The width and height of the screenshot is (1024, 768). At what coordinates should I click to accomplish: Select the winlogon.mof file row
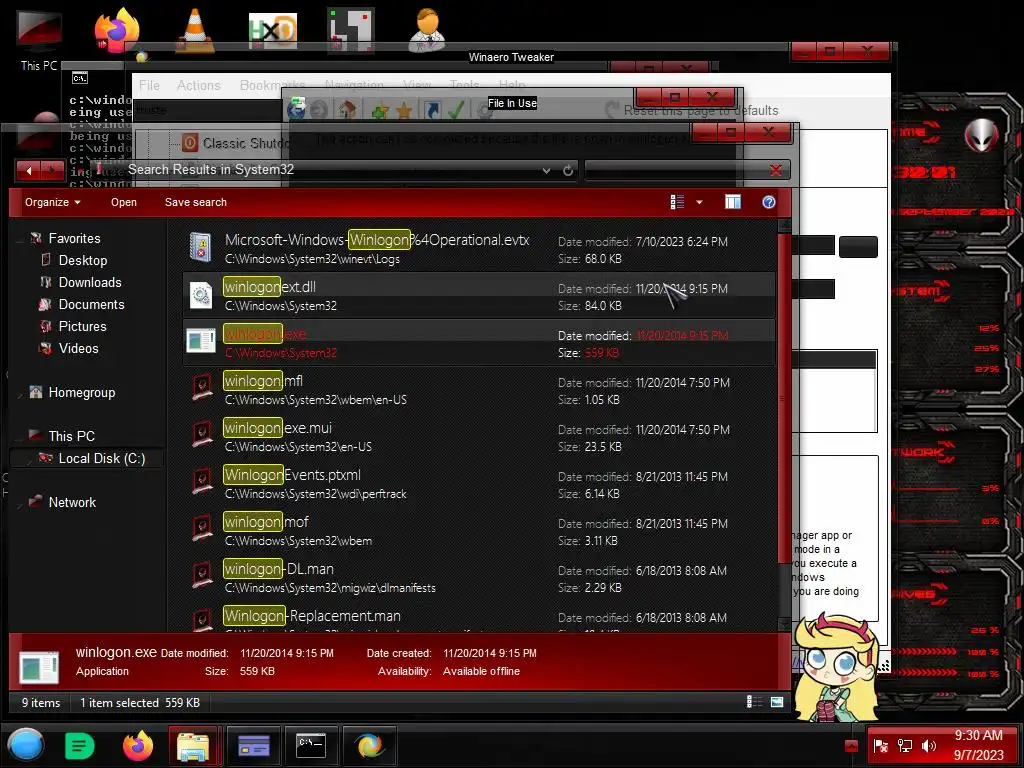click(478, 531)
